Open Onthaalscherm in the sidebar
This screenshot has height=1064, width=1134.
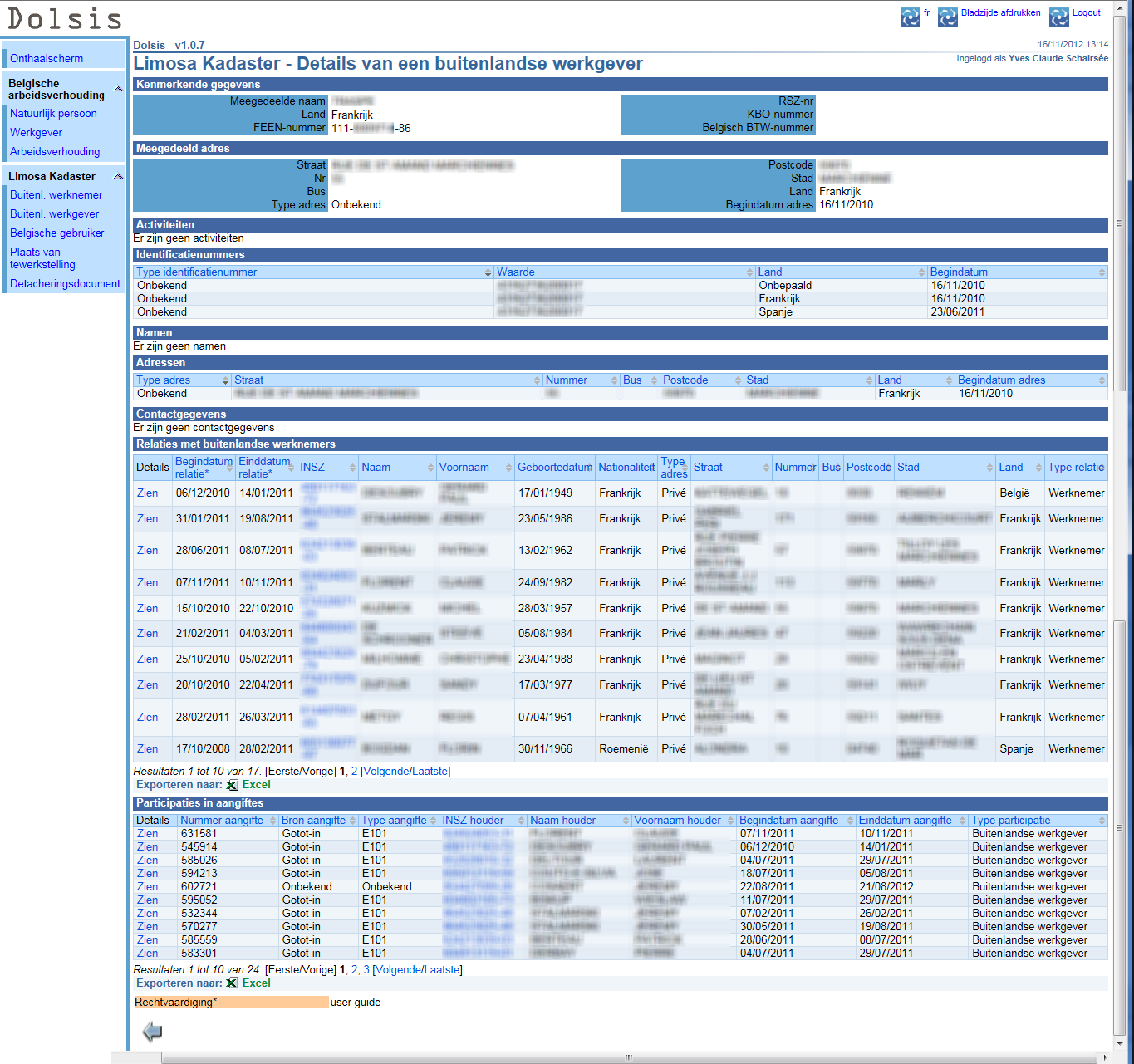[x=47, y=58]
